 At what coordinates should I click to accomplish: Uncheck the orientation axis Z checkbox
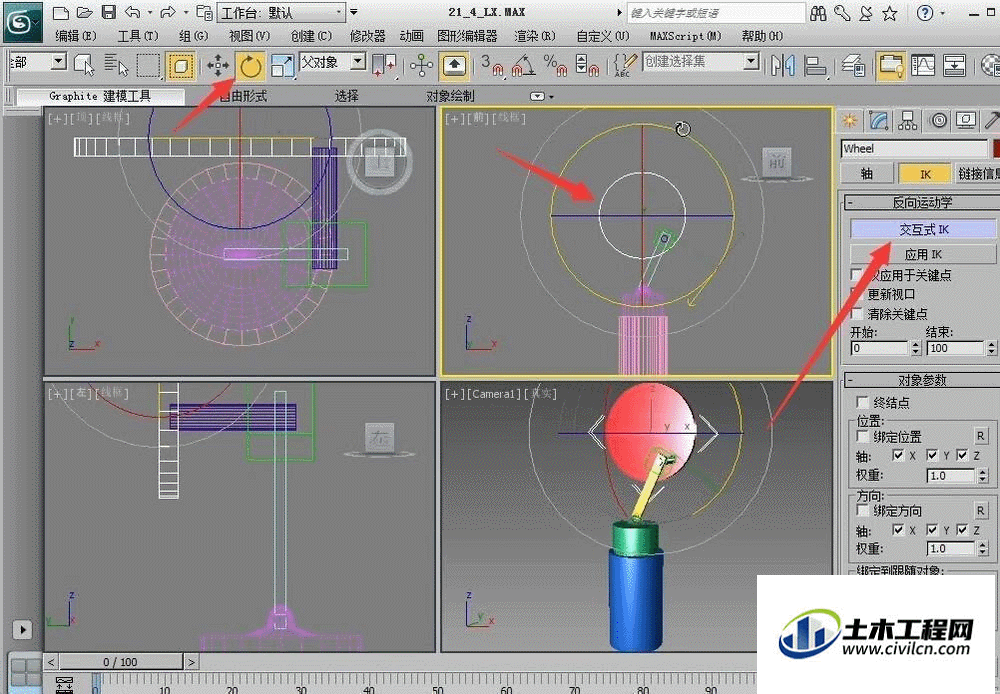pos(962,529)
